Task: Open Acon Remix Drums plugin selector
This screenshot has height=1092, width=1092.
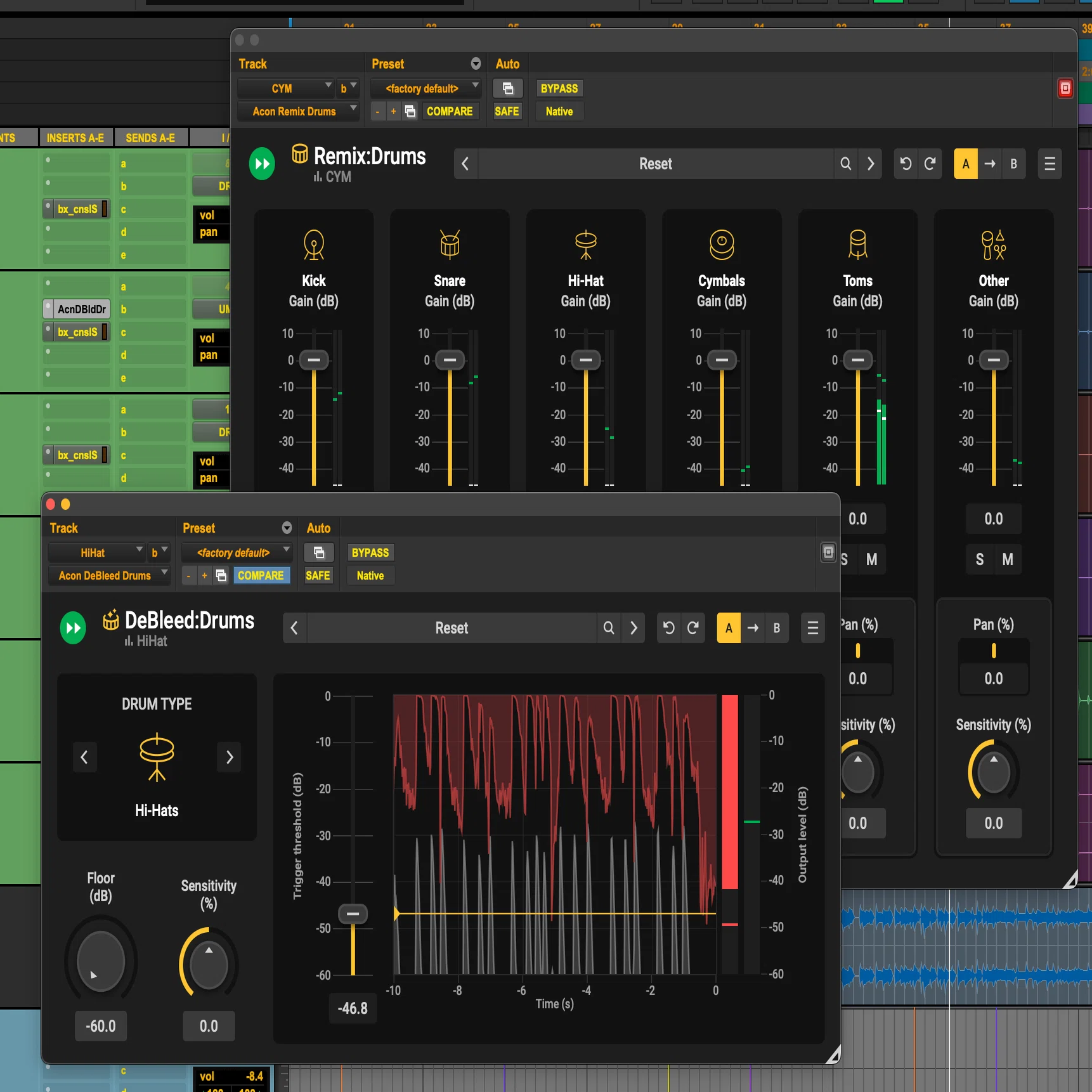Action: (298, 111)
